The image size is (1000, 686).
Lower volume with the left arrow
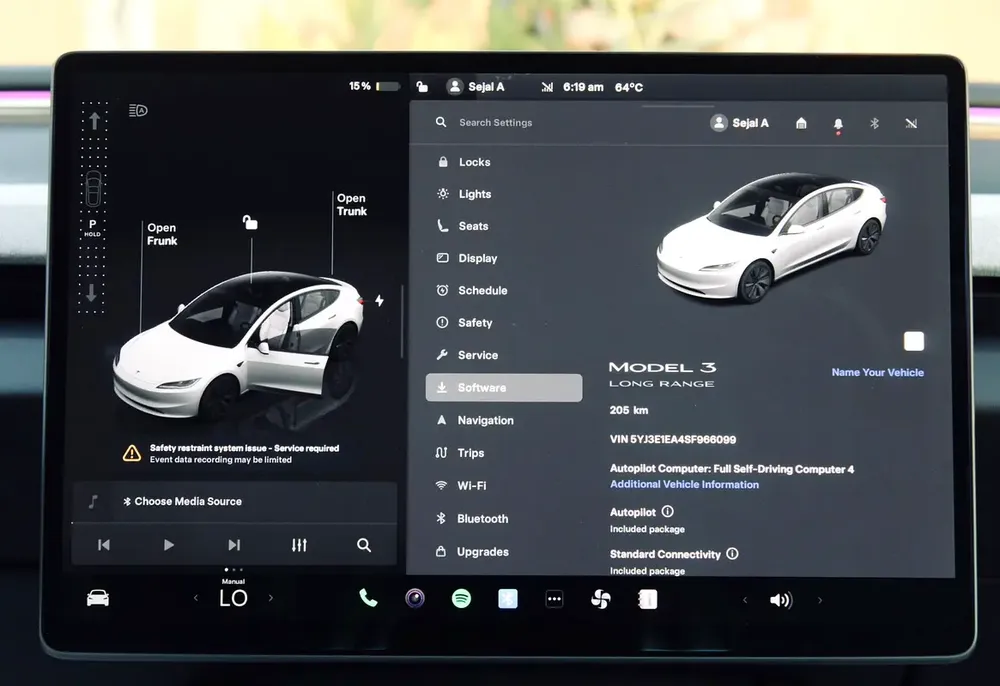(x=744, y=600)
